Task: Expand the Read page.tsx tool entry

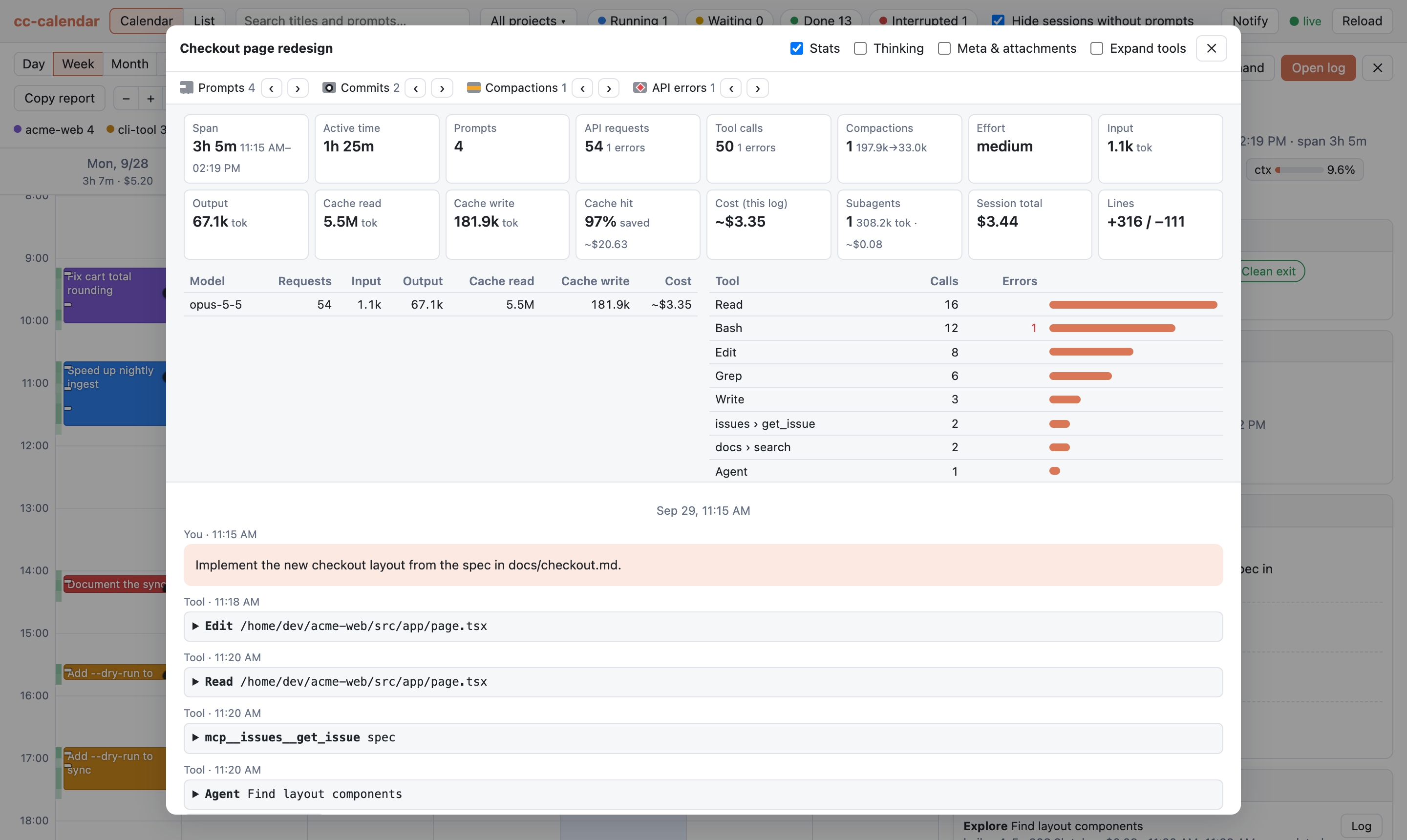Action: pyautogui.click(x=703, y=682)
